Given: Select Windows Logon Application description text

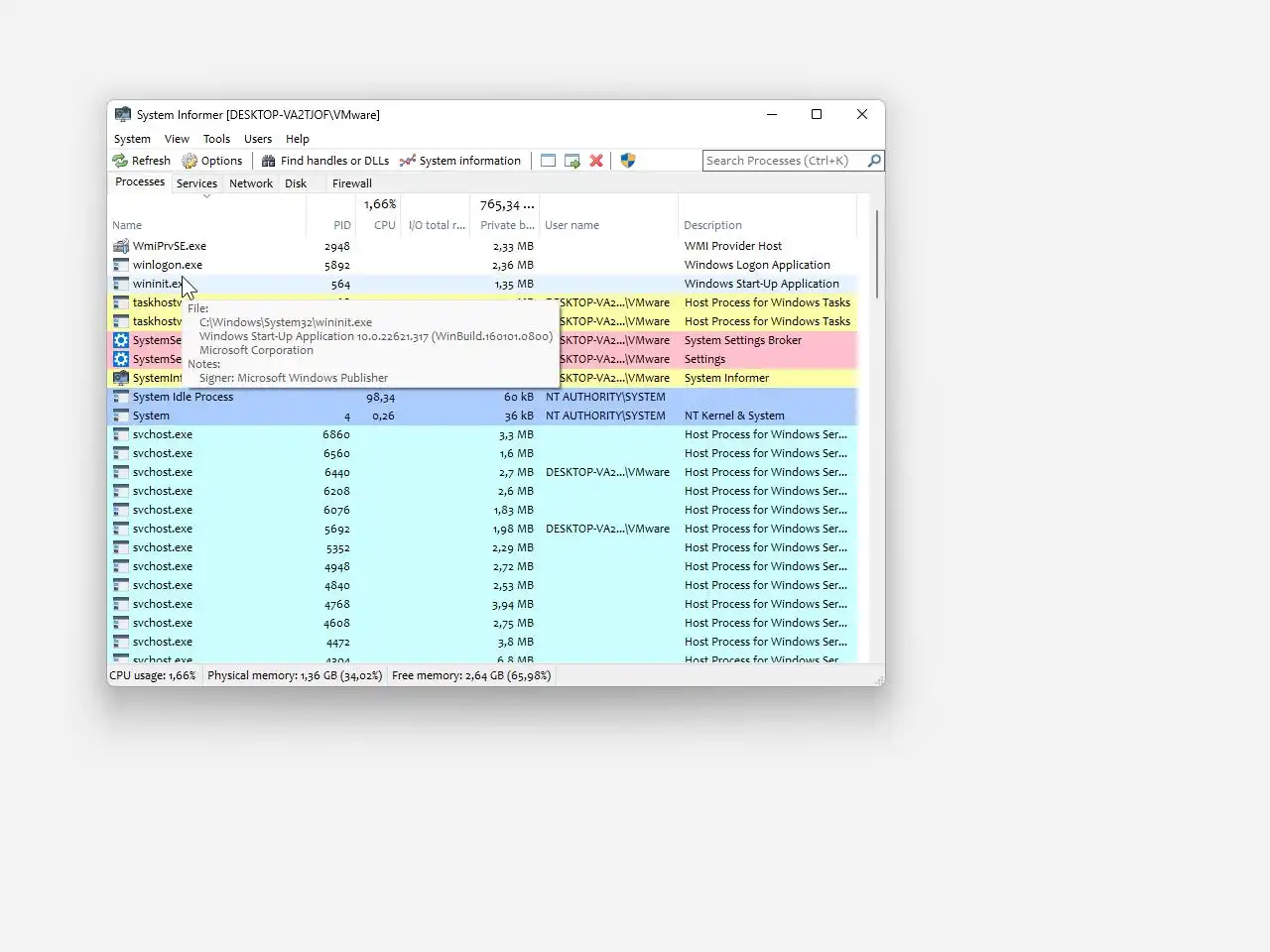Looking at the screenshot, I should (x=757, y=265).
